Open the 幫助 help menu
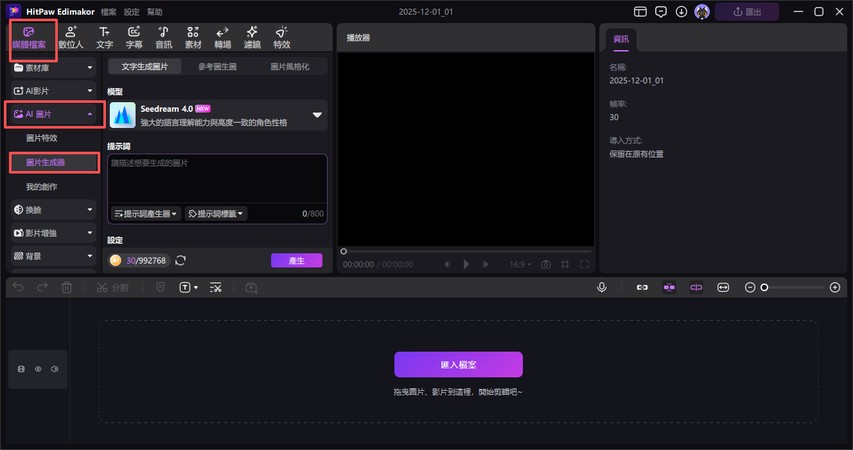 [x=154, y=11]
